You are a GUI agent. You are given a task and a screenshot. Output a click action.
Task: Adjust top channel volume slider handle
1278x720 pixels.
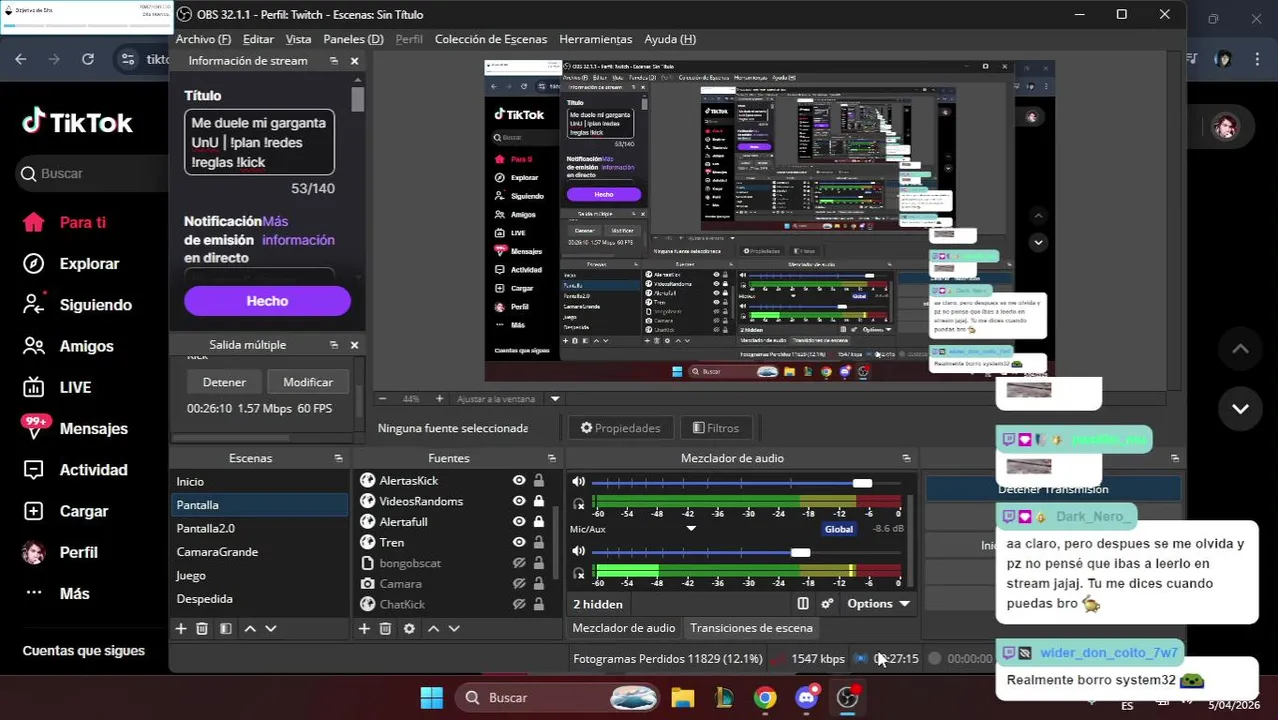[x=862, y=483]
